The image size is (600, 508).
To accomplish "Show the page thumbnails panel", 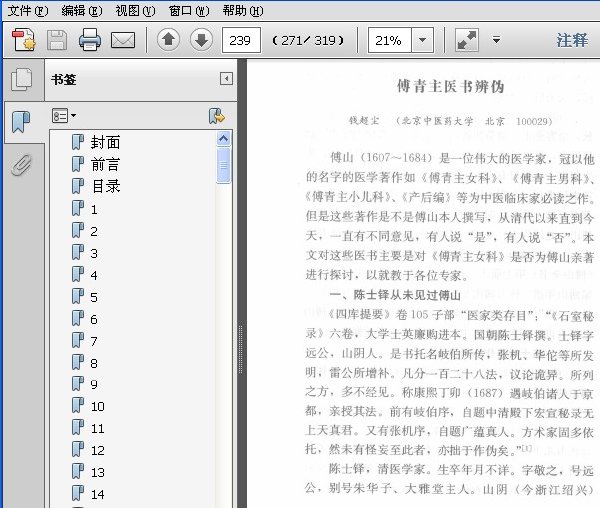I will [22, 80].
